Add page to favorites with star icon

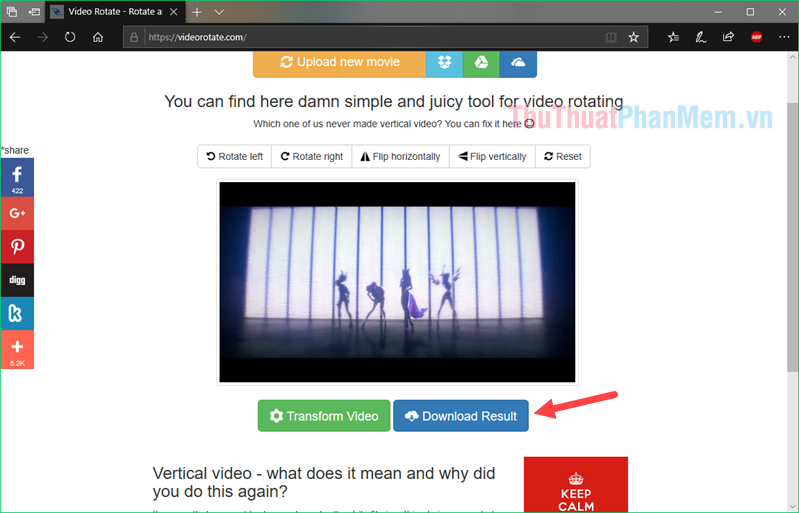633,37
